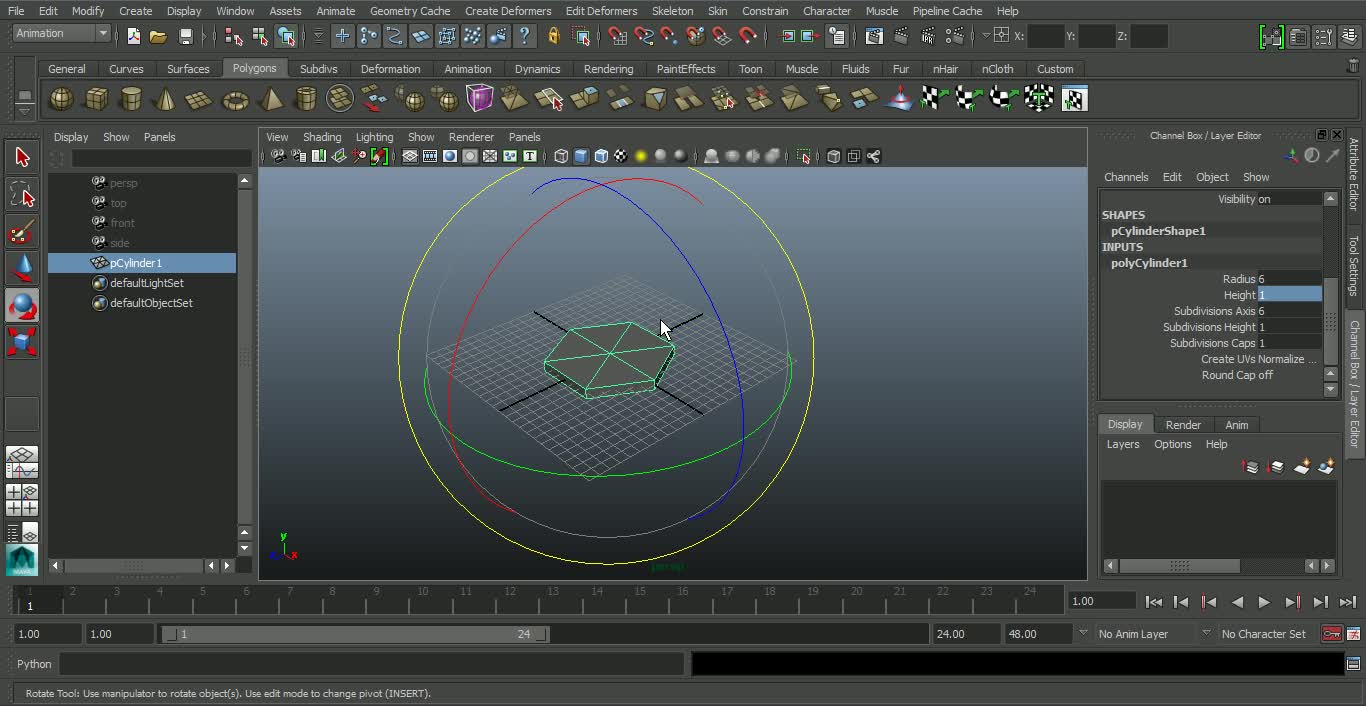1366x706 pixels.
Task: Open the viewport Shading menu
Action: pos(322,137)
